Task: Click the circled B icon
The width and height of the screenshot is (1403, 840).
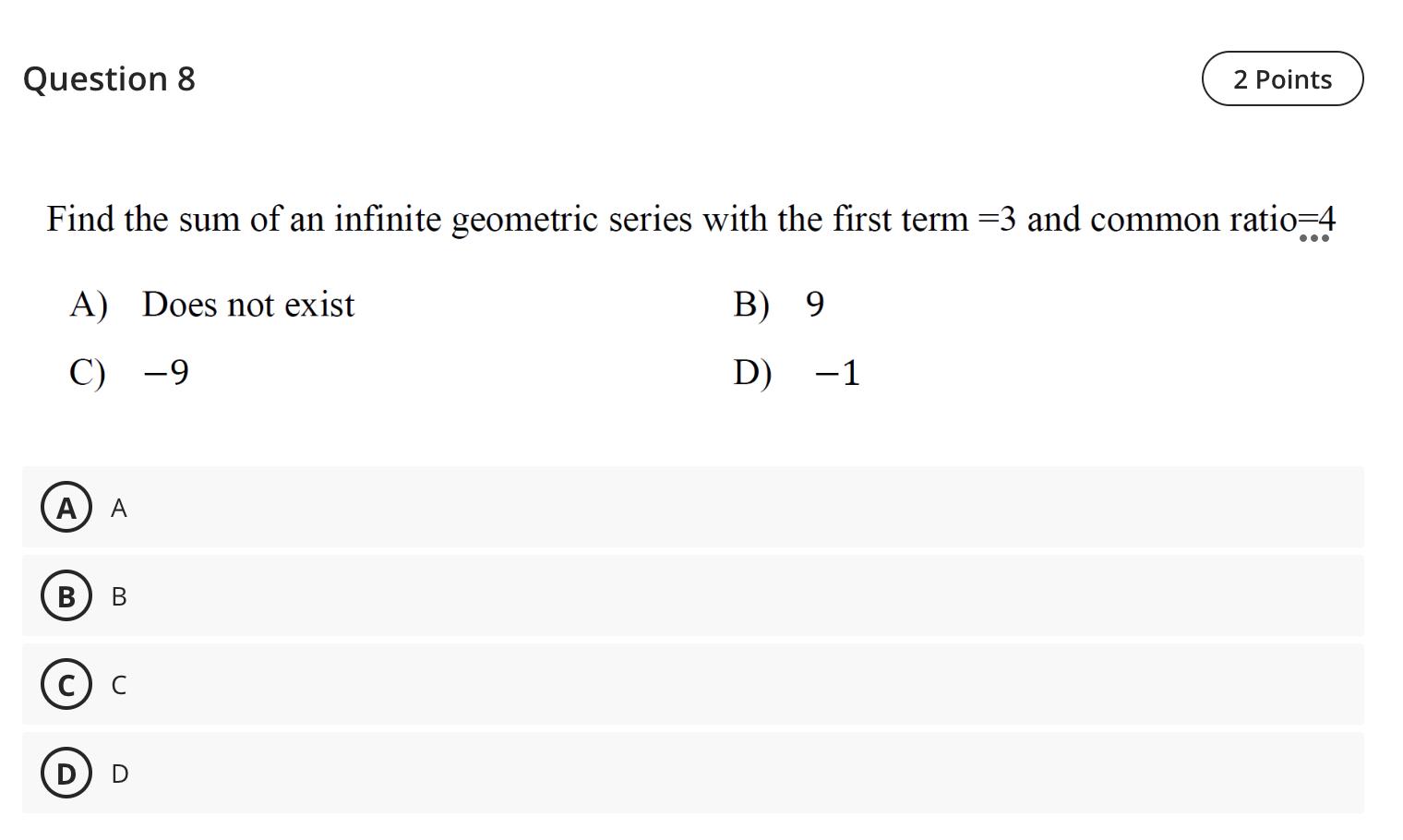Action: (66, 596)
